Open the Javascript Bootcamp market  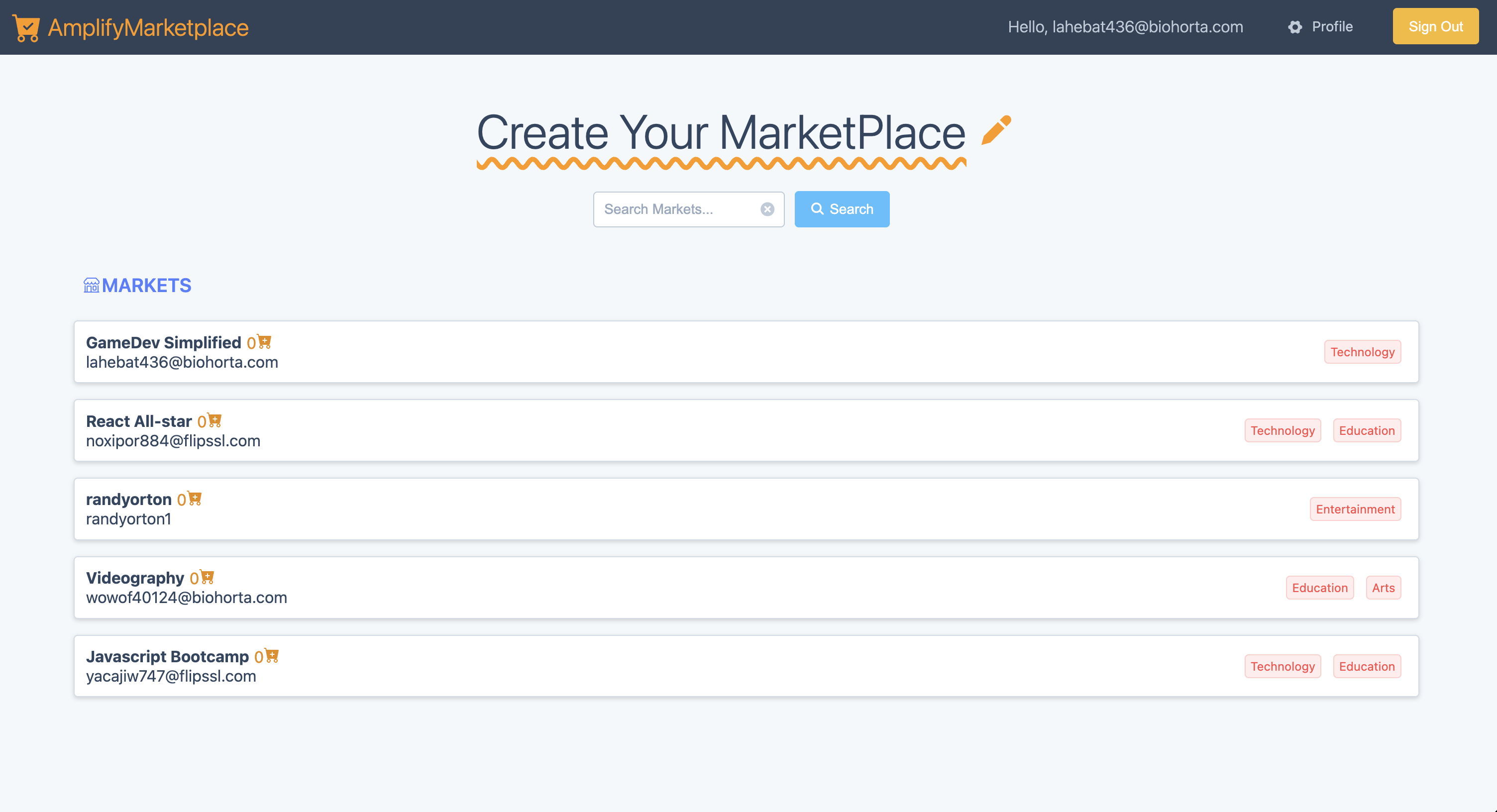point(167,656)
